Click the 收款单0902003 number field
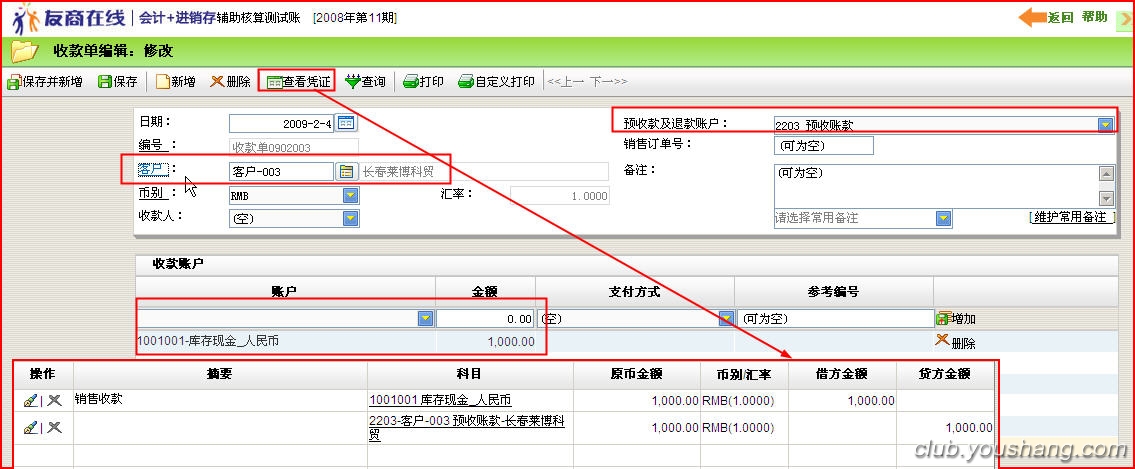The height and width of the screenshot is (469, 1135). tap(293, 148)
